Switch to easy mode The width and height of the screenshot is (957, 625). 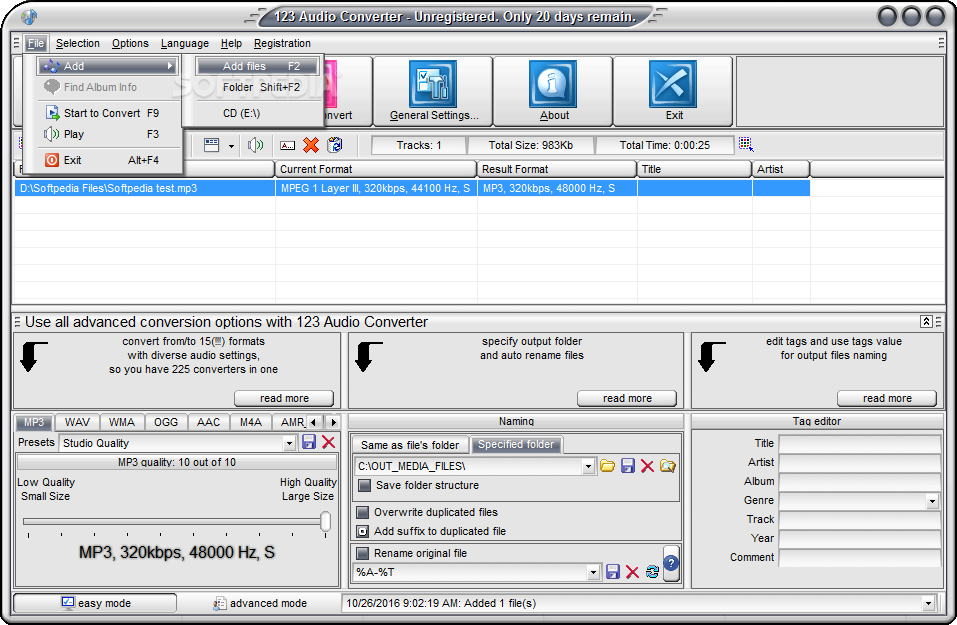point(95,603)
